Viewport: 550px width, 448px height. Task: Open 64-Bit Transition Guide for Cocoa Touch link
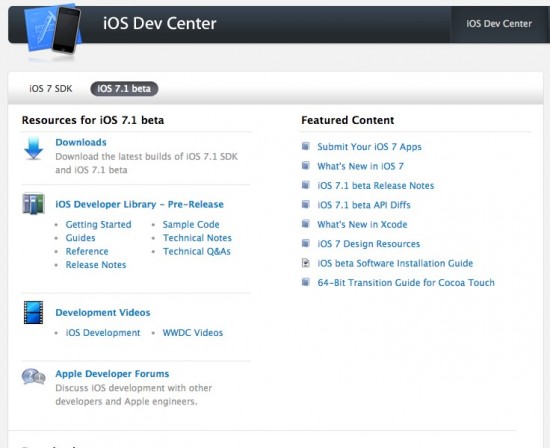[x=406, y=282]
